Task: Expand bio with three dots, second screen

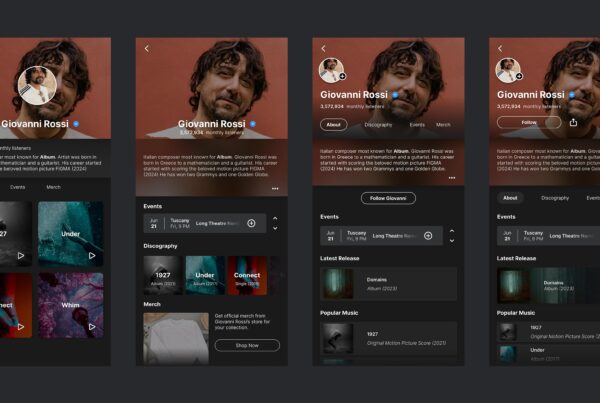Action: (x=274, y=188)
